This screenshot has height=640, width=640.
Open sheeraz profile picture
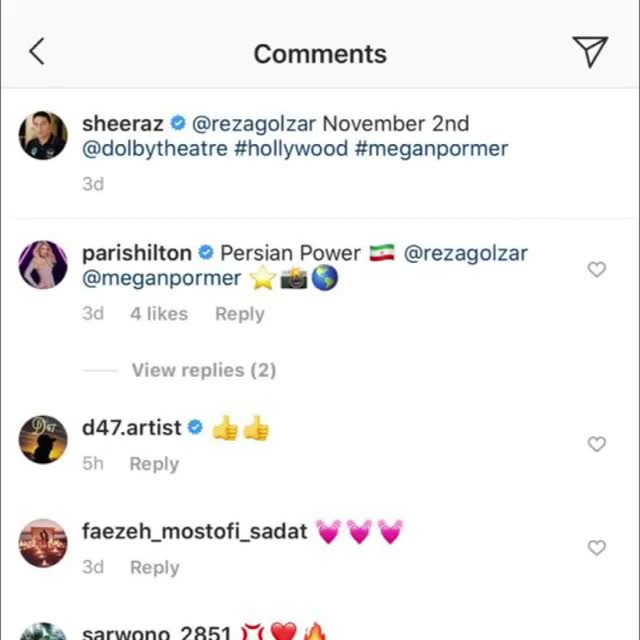coord(43,135)
